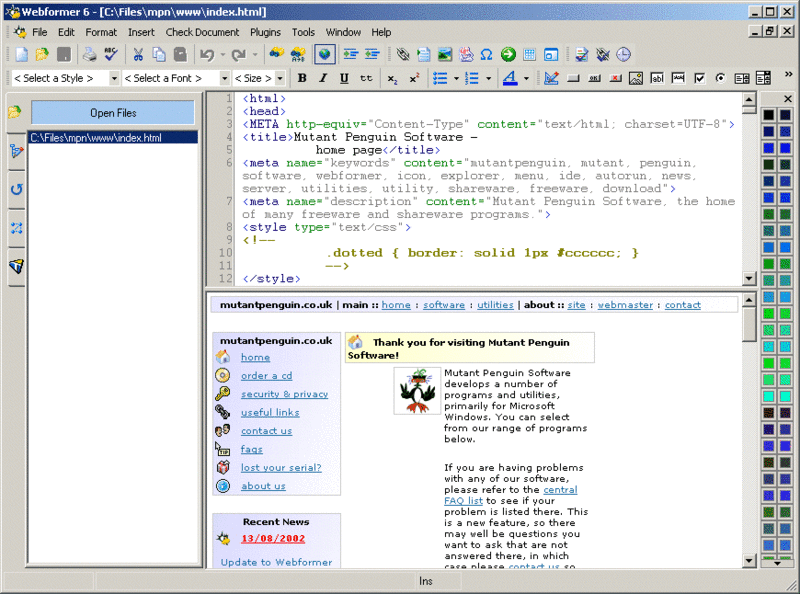Viewport: 800px width, 594px height.
Task: Toggle teletype tt formatting
Action: (366, 78)
